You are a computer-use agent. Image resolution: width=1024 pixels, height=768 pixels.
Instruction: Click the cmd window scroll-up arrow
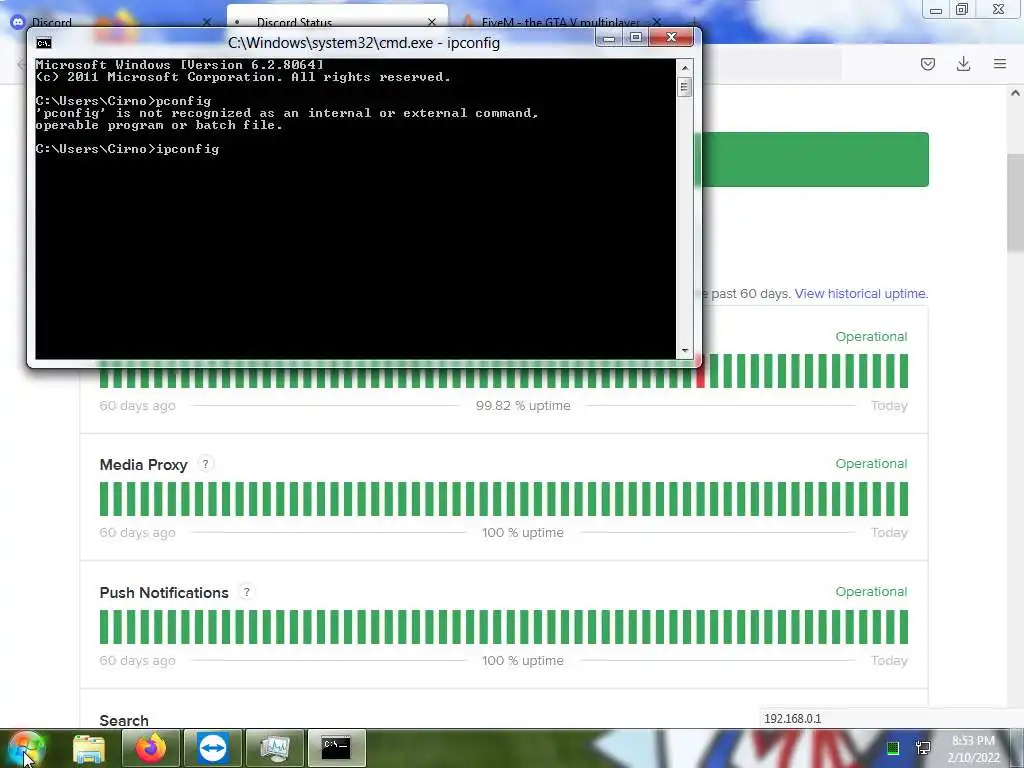click(x=684, y=67)
